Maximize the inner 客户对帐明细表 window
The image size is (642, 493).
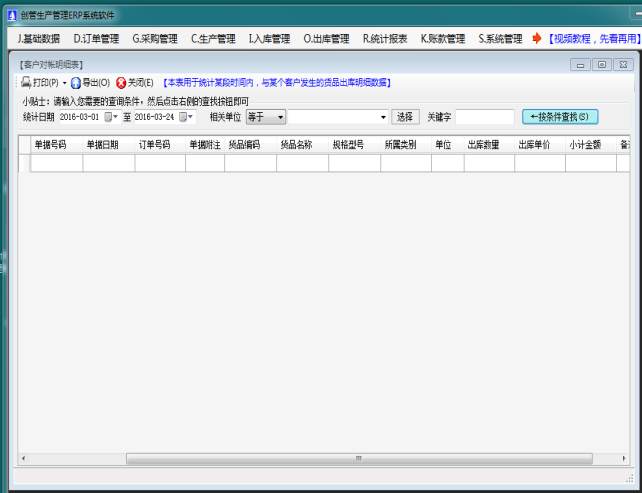pyautogui.click(x=601, y=64)
